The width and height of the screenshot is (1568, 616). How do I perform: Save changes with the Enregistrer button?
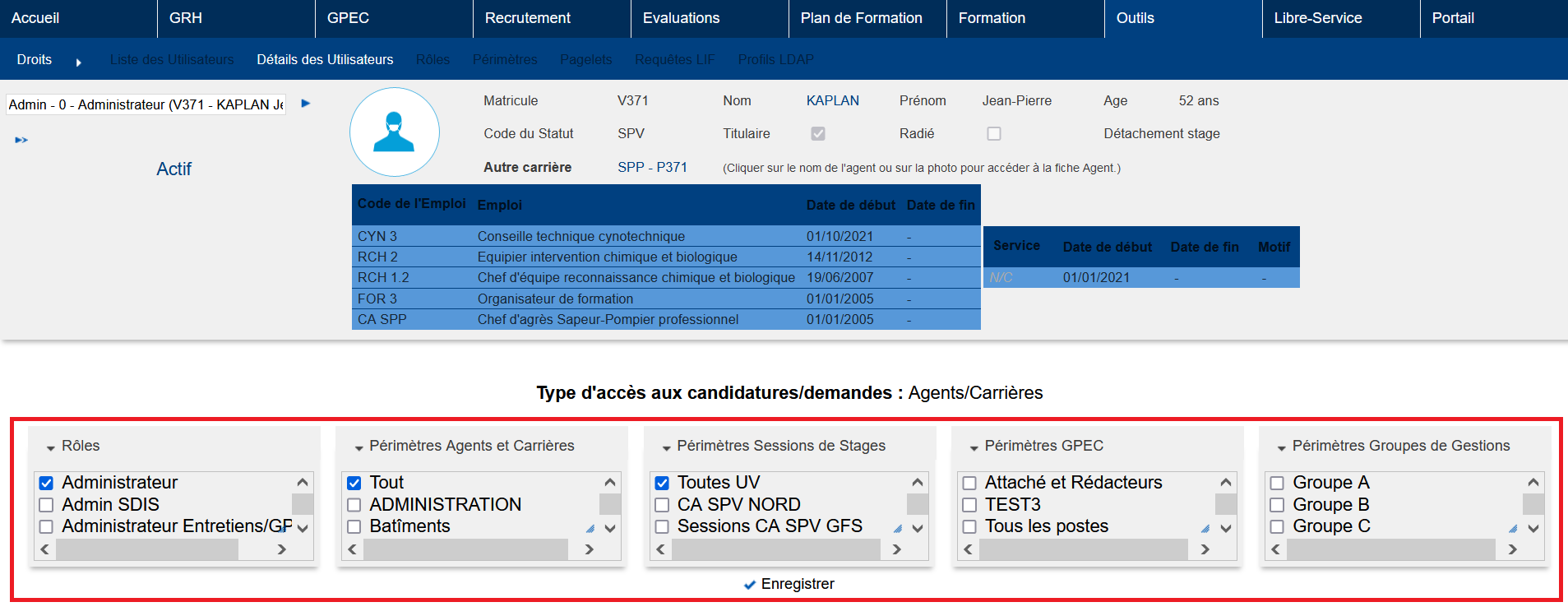(789, 584)
